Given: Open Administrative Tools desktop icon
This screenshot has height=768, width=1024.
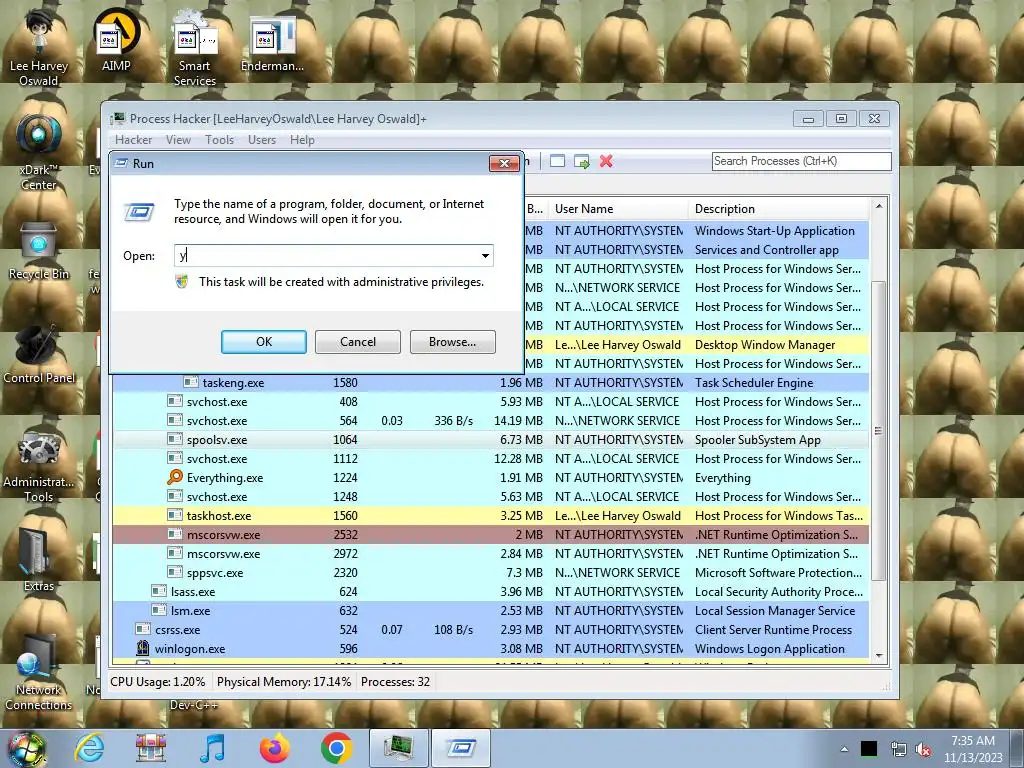Looking at the screenshot, I should click(x=39, y=465).
